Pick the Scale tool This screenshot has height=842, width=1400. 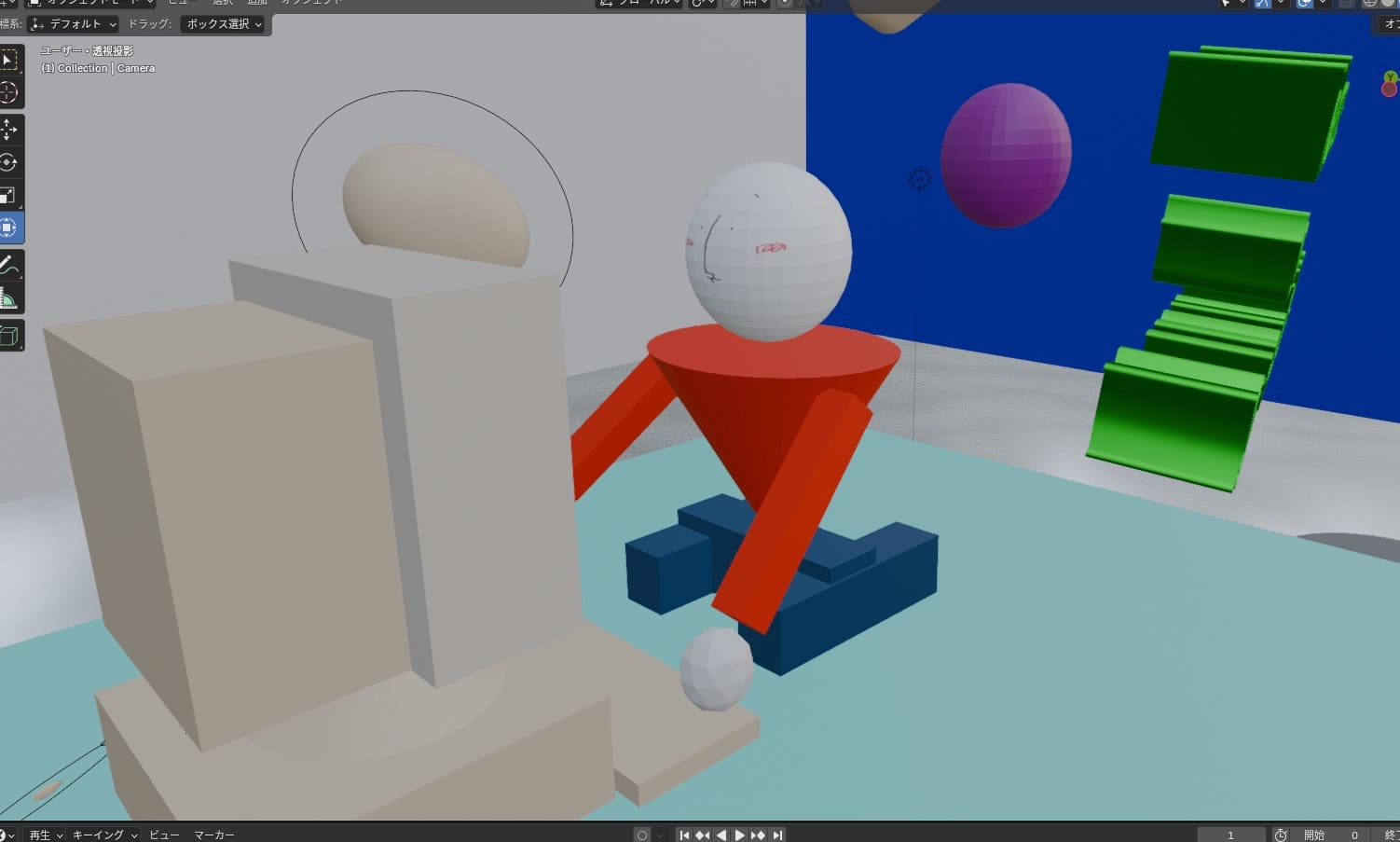9,195
